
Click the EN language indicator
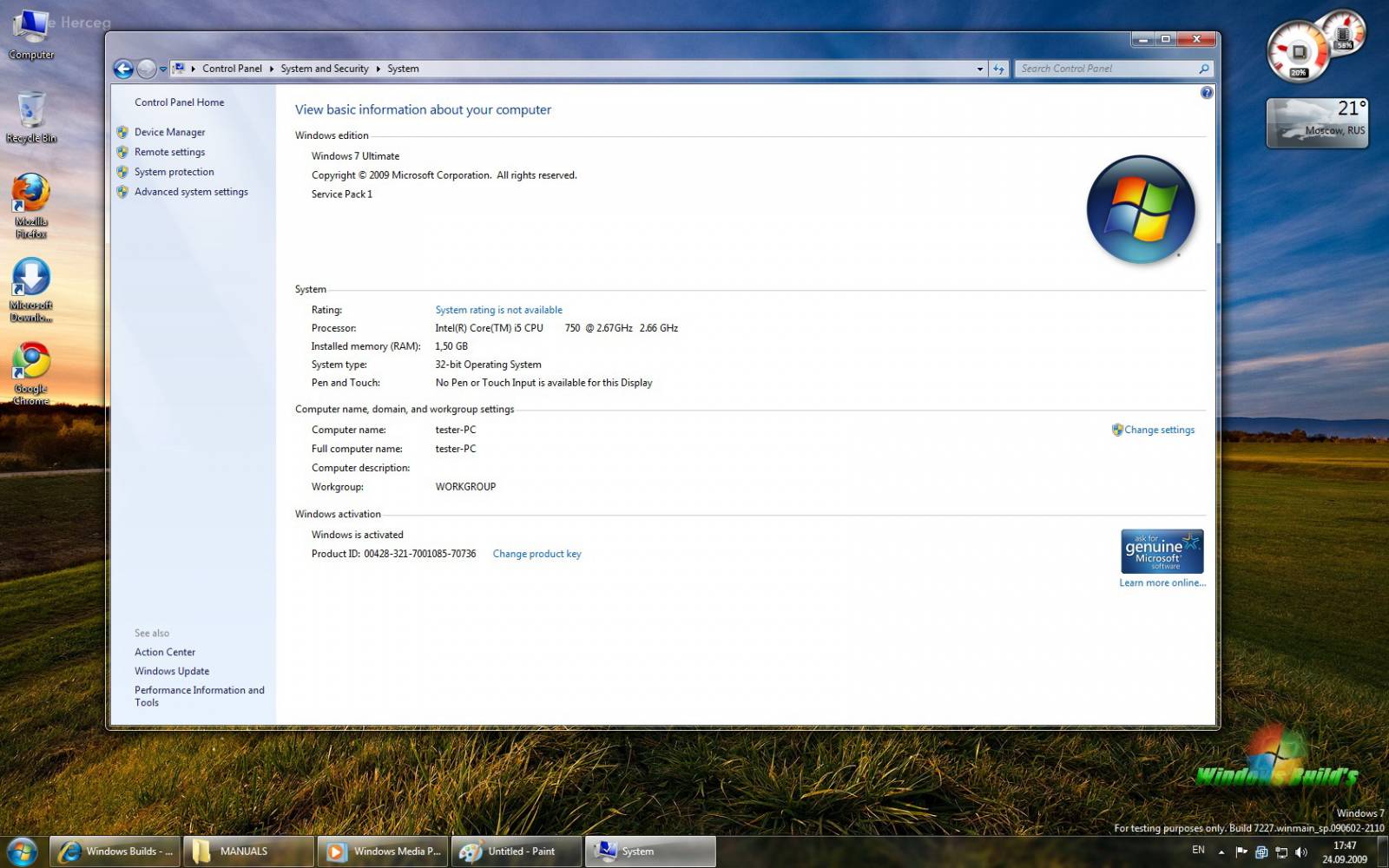[1198, 851]
